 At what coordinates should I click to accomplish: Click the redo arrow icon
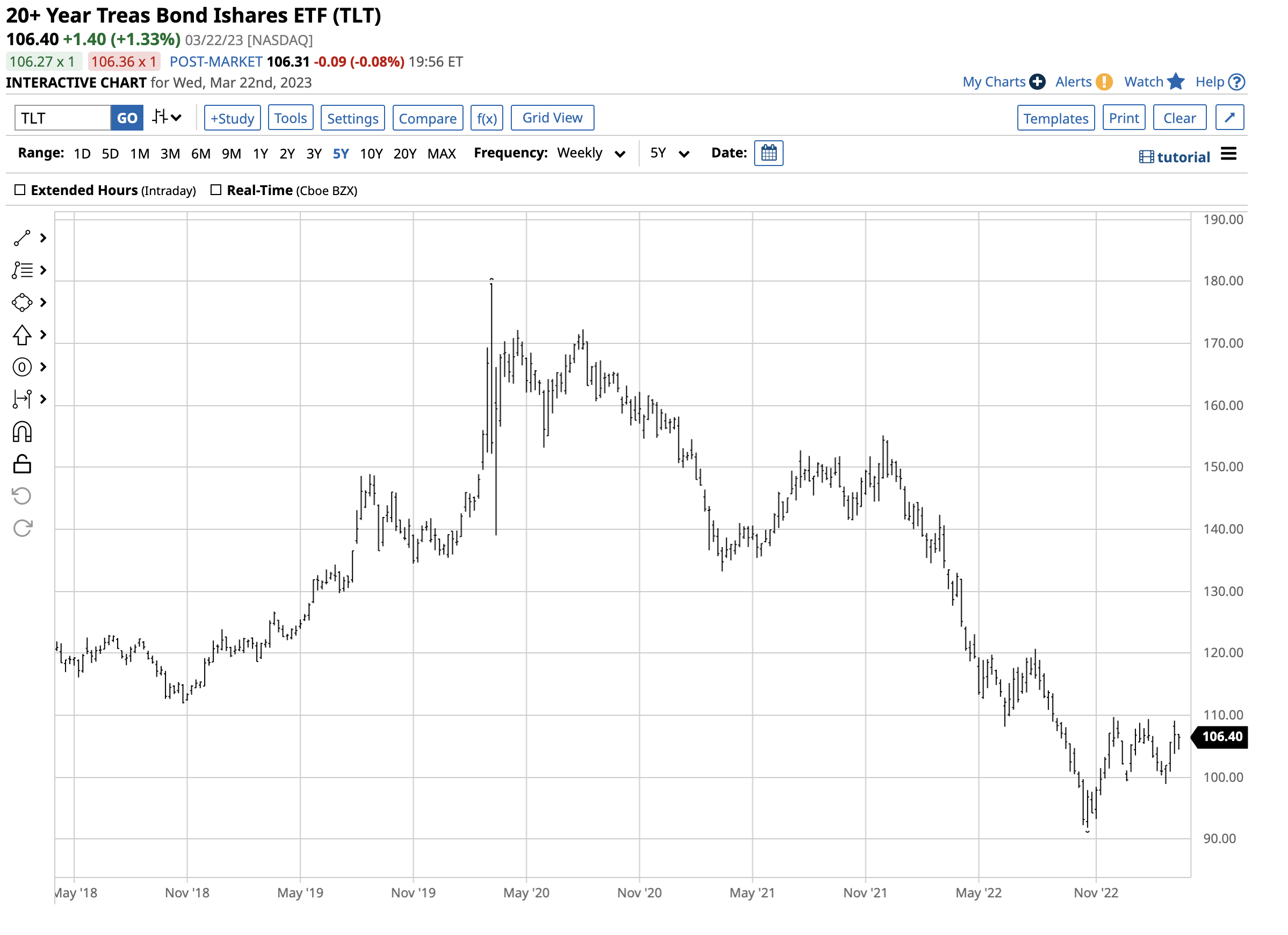[22, 529]
